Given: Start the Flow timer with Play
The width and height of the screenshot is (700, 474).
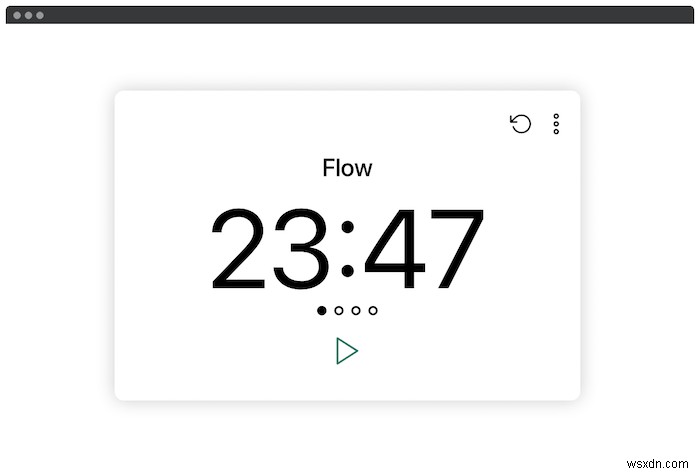Looking at the screenshot, I should pyautogui.click(x=347, y=351).
